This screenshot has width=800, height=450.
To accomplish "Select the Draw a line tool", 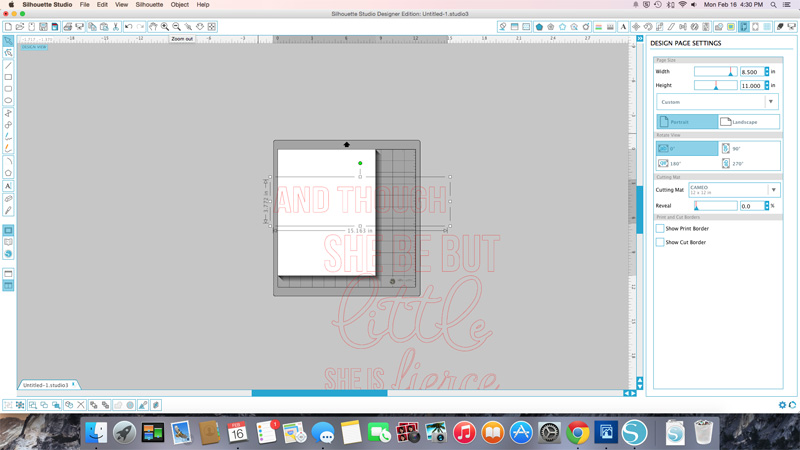I will coord(8,65).
